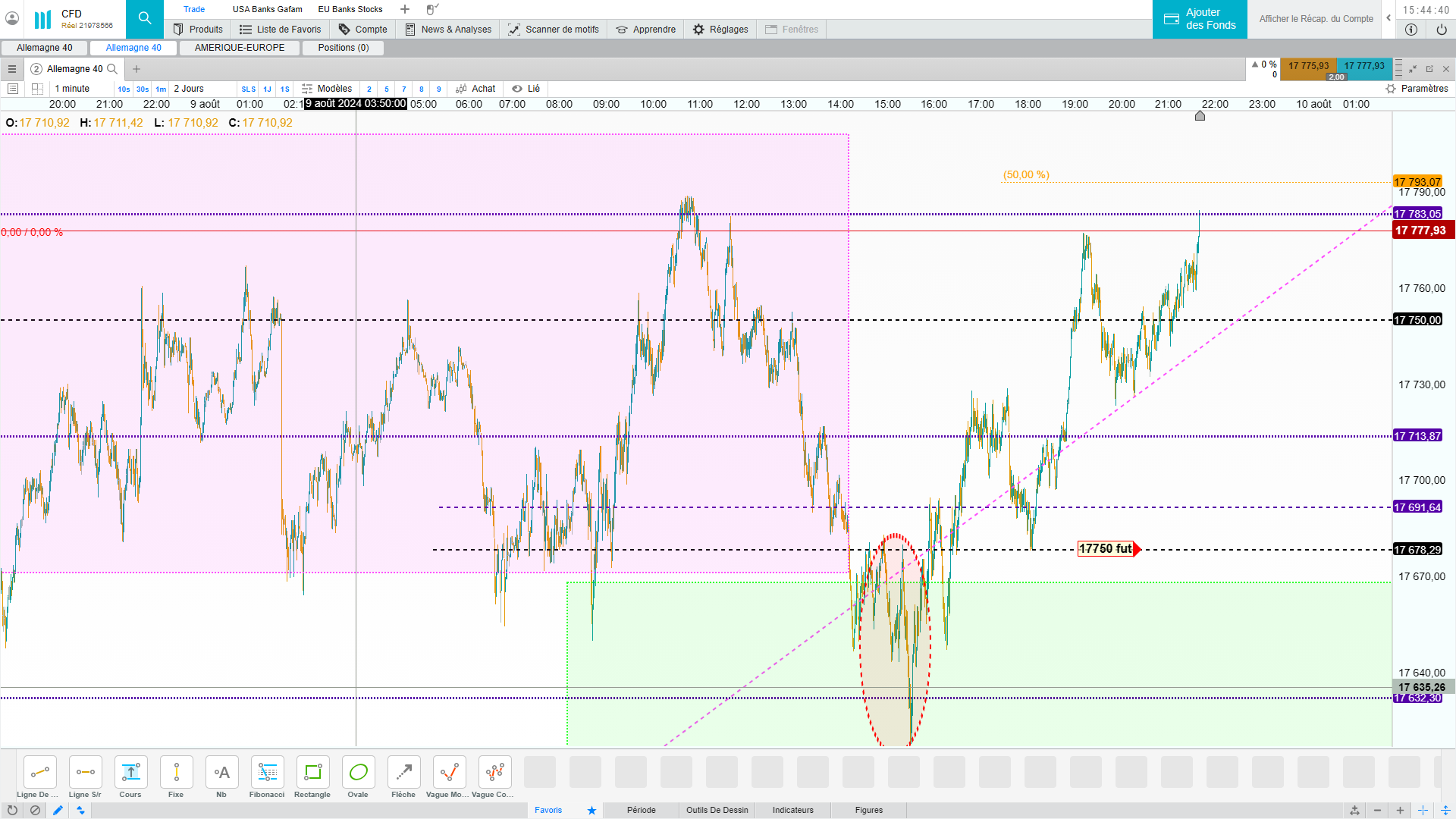Switch to the AMERIQUE-EUROPE workspace tab

(x=240, y=48)
